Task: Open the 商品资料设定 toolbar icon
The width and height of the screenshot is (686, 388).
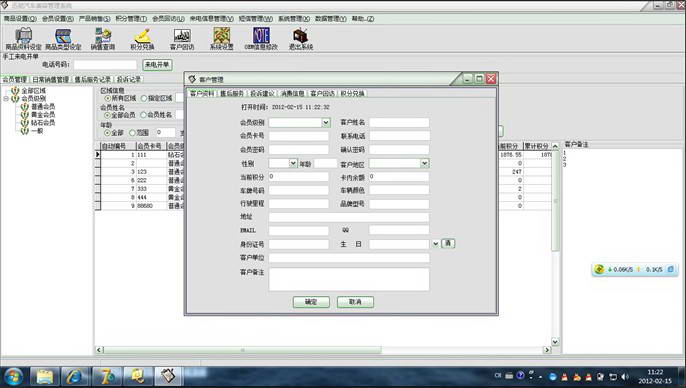Action: click(23, 38)
